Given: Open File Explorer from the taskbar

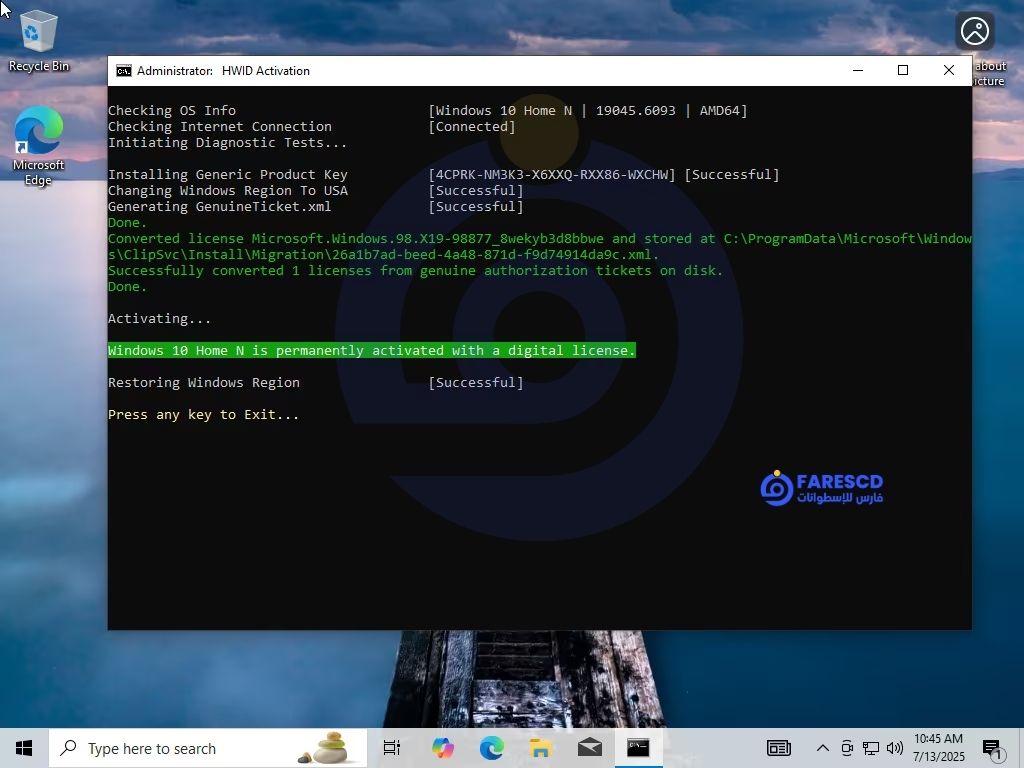Looking at the screenshot, I should click(540, 748).
